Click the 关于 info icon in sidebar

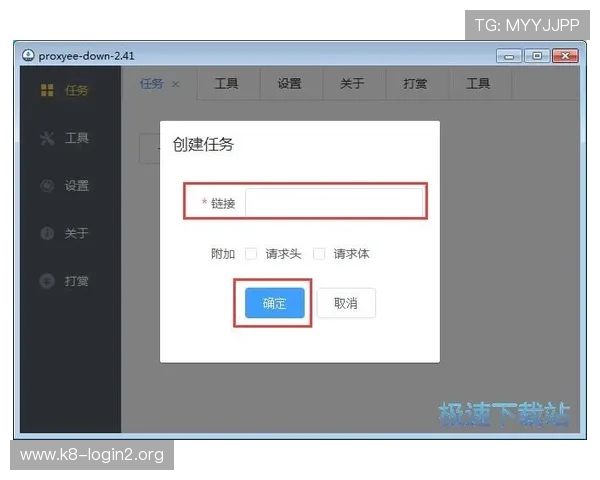[x=47, y=233]
